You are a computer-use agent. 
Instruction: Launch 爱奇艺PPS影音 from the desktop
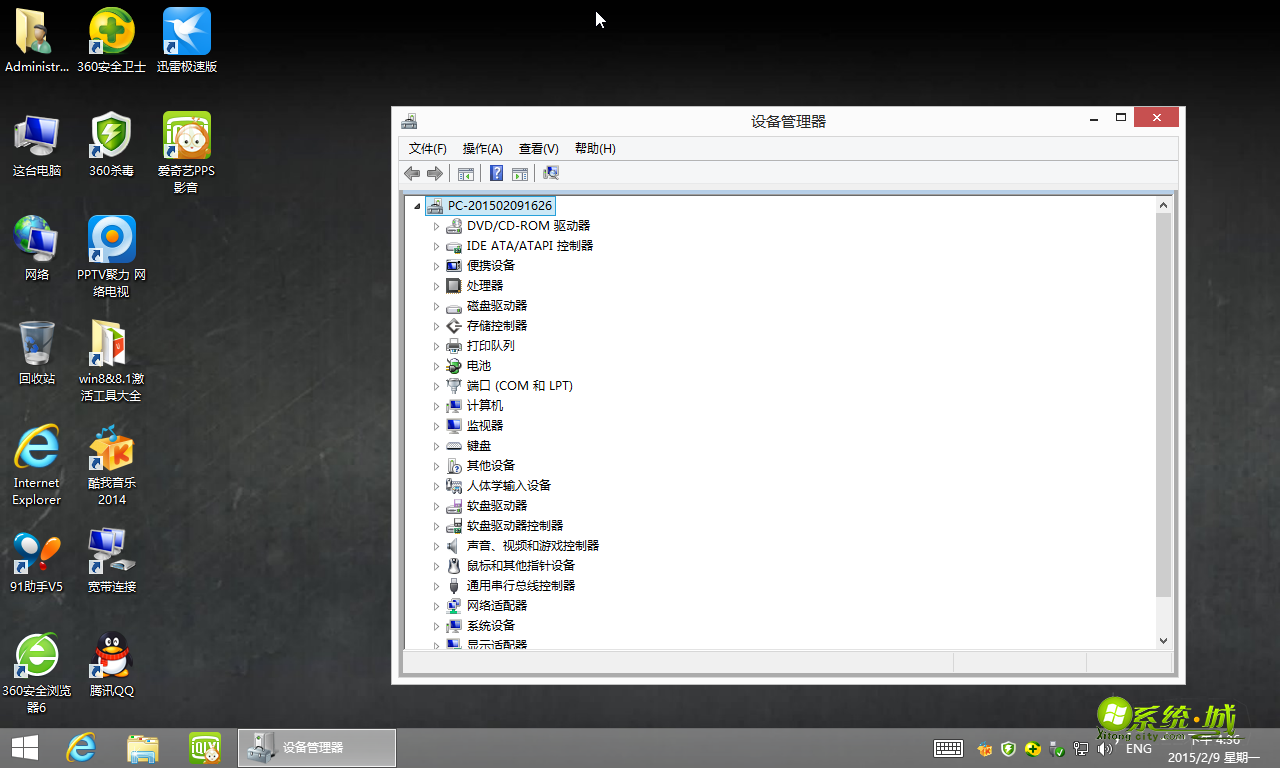[186, 135]
